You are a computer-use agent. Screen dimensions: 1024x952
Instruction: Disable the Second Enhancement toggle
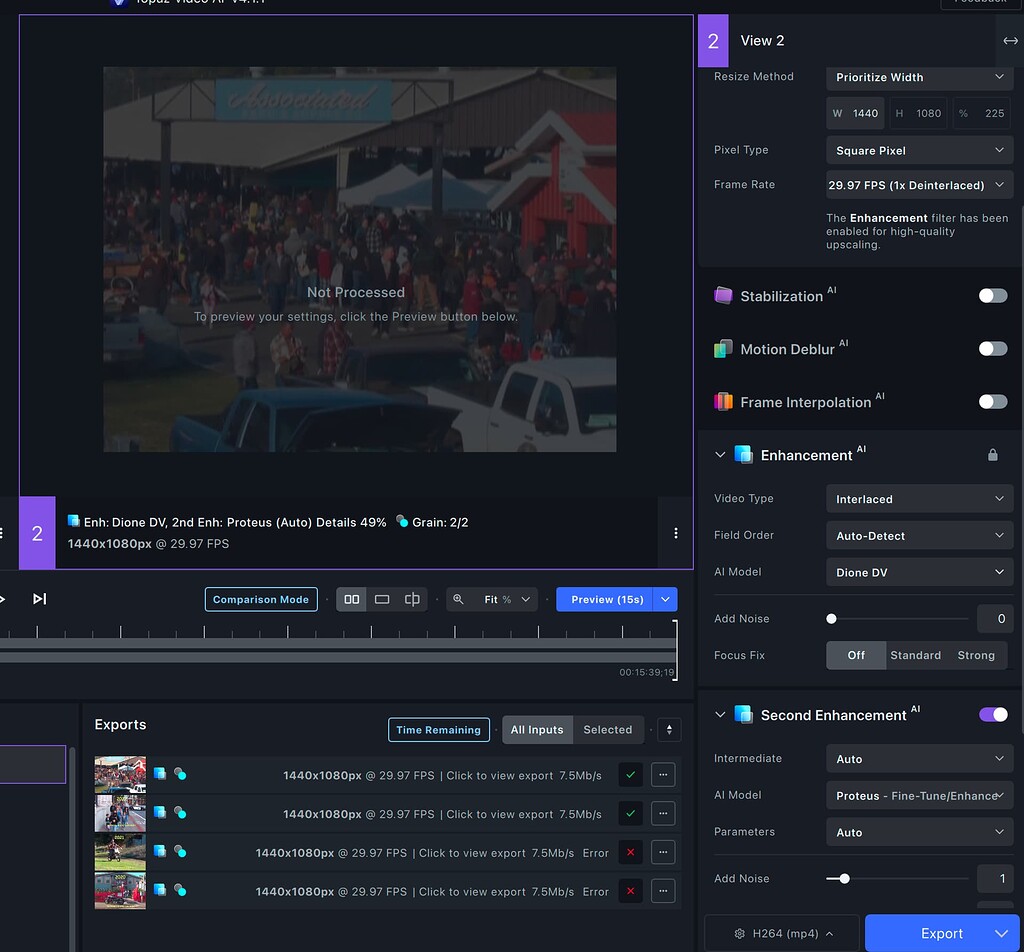(992, 714)
